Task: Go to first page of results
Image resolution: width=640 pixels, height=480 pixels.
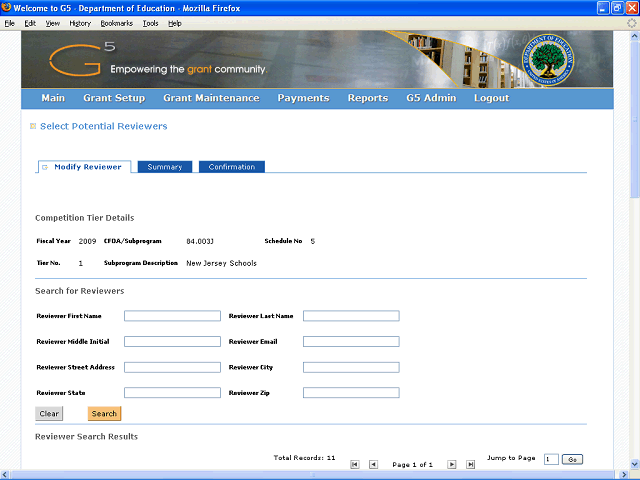Action: (x=355, y=464)
